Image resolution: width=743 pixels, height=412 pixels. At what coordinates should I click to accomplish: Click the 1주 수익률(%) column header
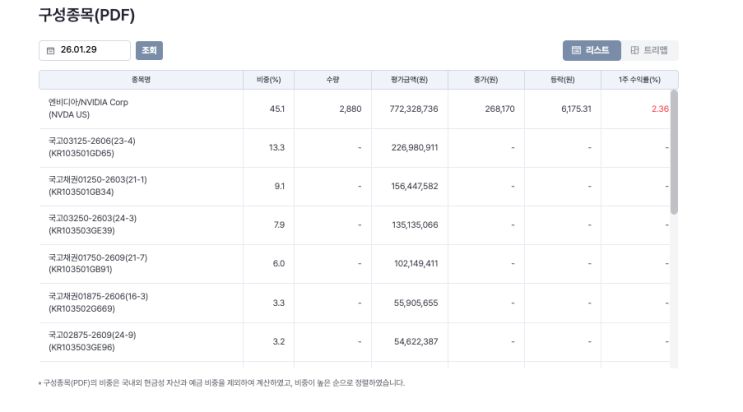[639, 80]
